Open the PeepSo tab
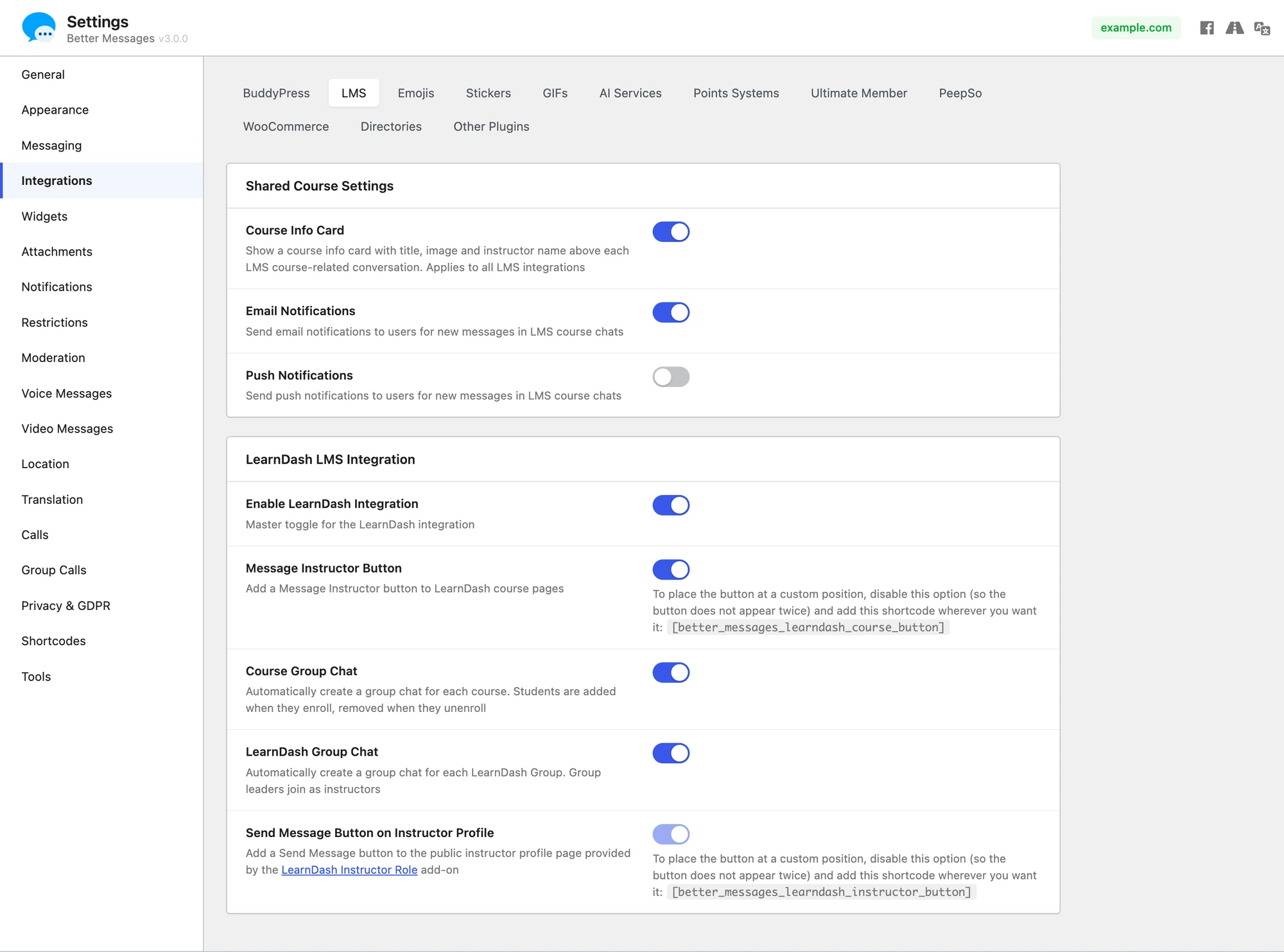The width and height of the screenshot is (1284, 952). pyautogui.click(x=960, y=93)
